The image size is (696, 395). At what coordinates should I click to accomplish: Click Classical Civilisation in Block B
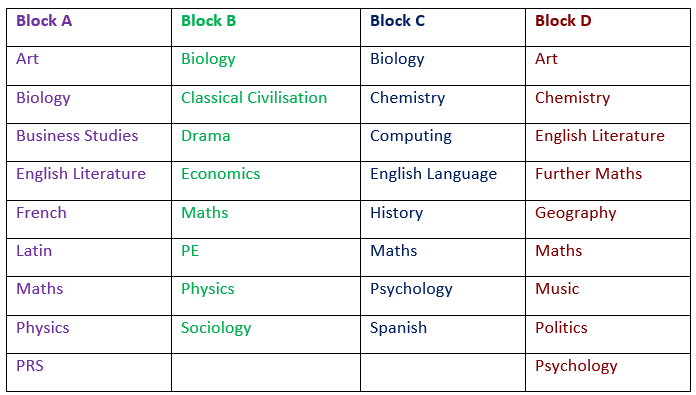point(254,98)
